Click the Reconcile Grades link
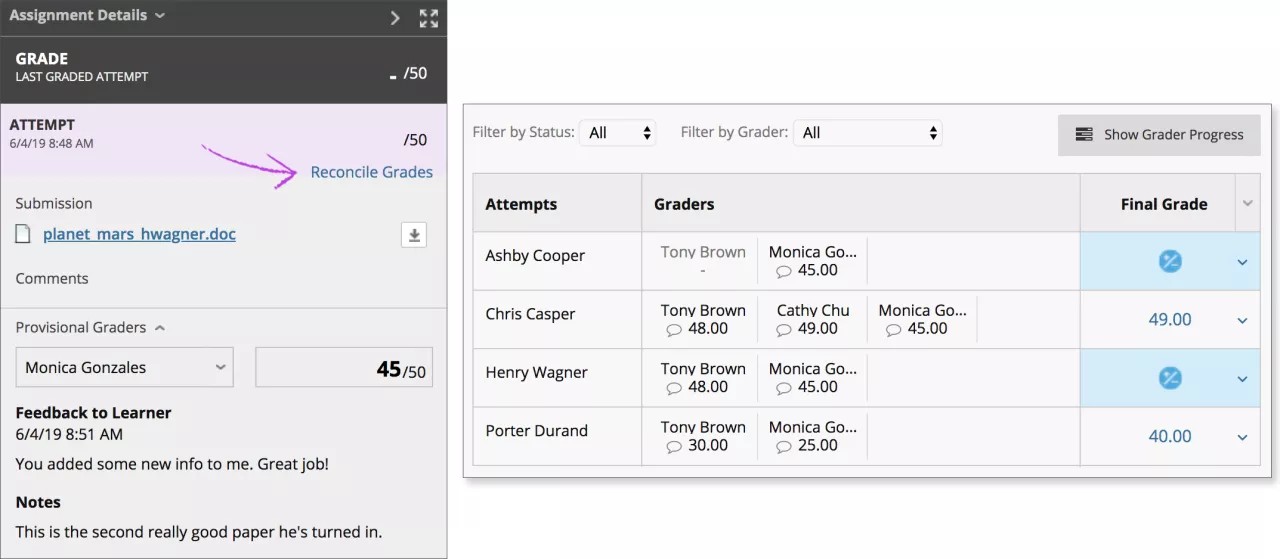The height and width of the screenshot is (559, 1280). tap(371, 172)
